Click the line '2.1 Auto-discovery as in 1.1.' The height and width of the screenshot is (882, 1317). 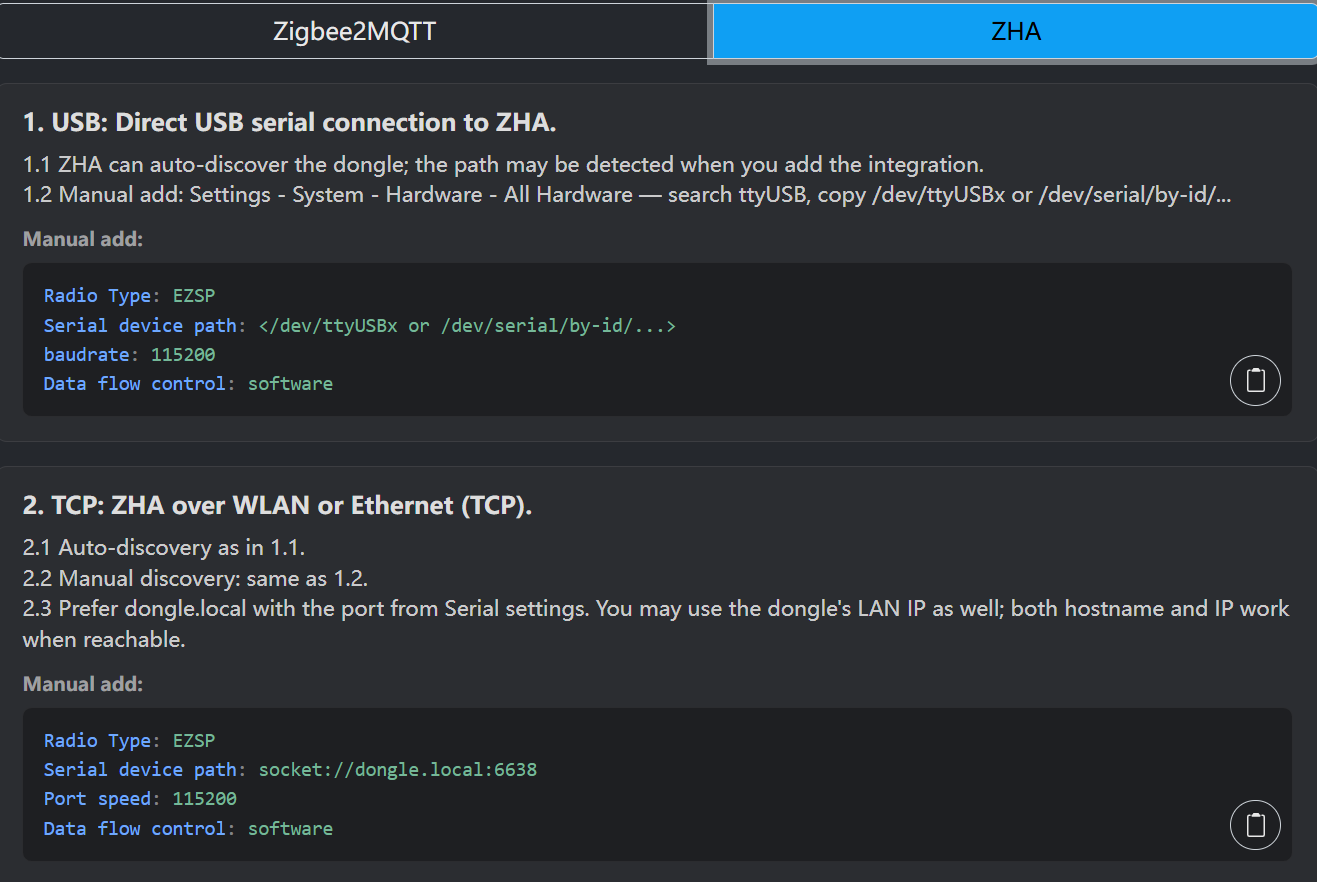click(164, 548)
